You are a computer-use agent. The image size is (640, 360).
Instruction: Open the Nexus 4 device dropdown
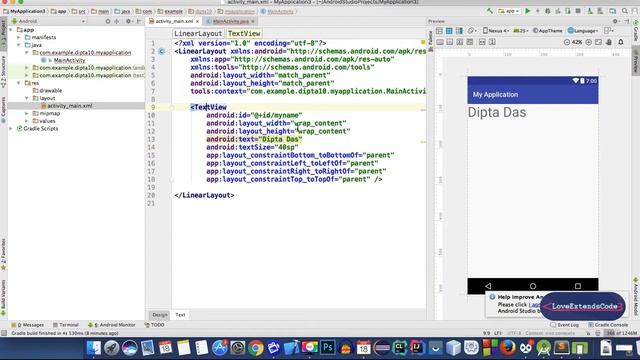[496, 31]
